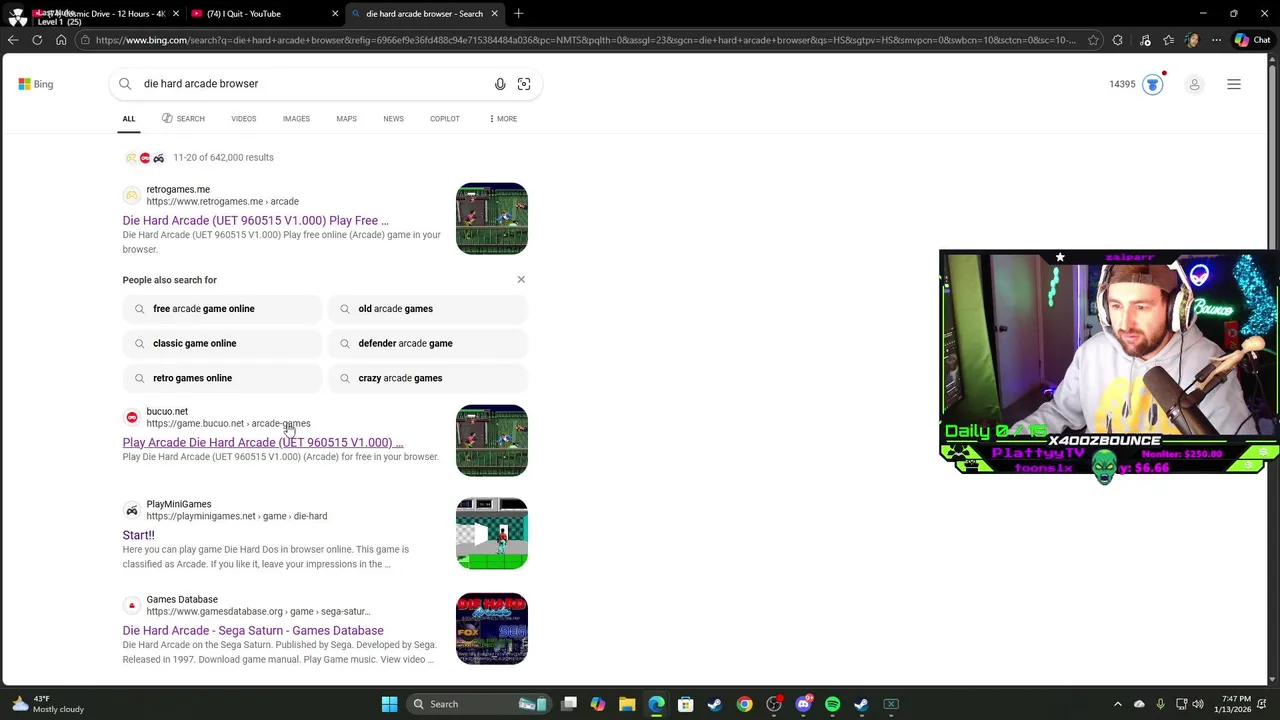Open Play Arcade Die Hard bucuo.net link
This screenshot has width=1280, height=720.
coord(263,442)
